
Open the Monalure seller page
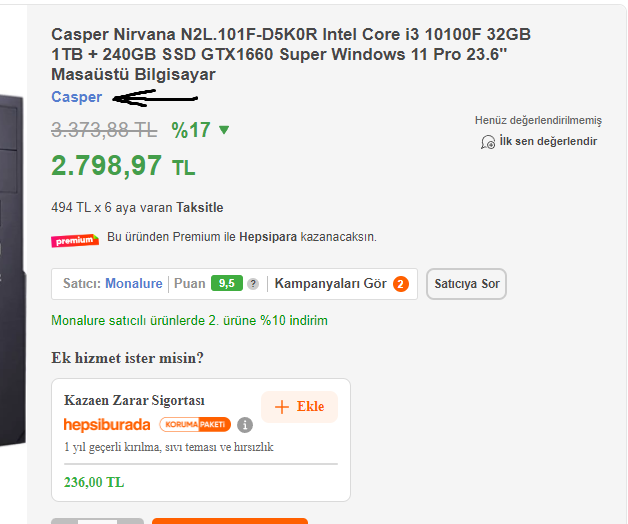(134, 284)
